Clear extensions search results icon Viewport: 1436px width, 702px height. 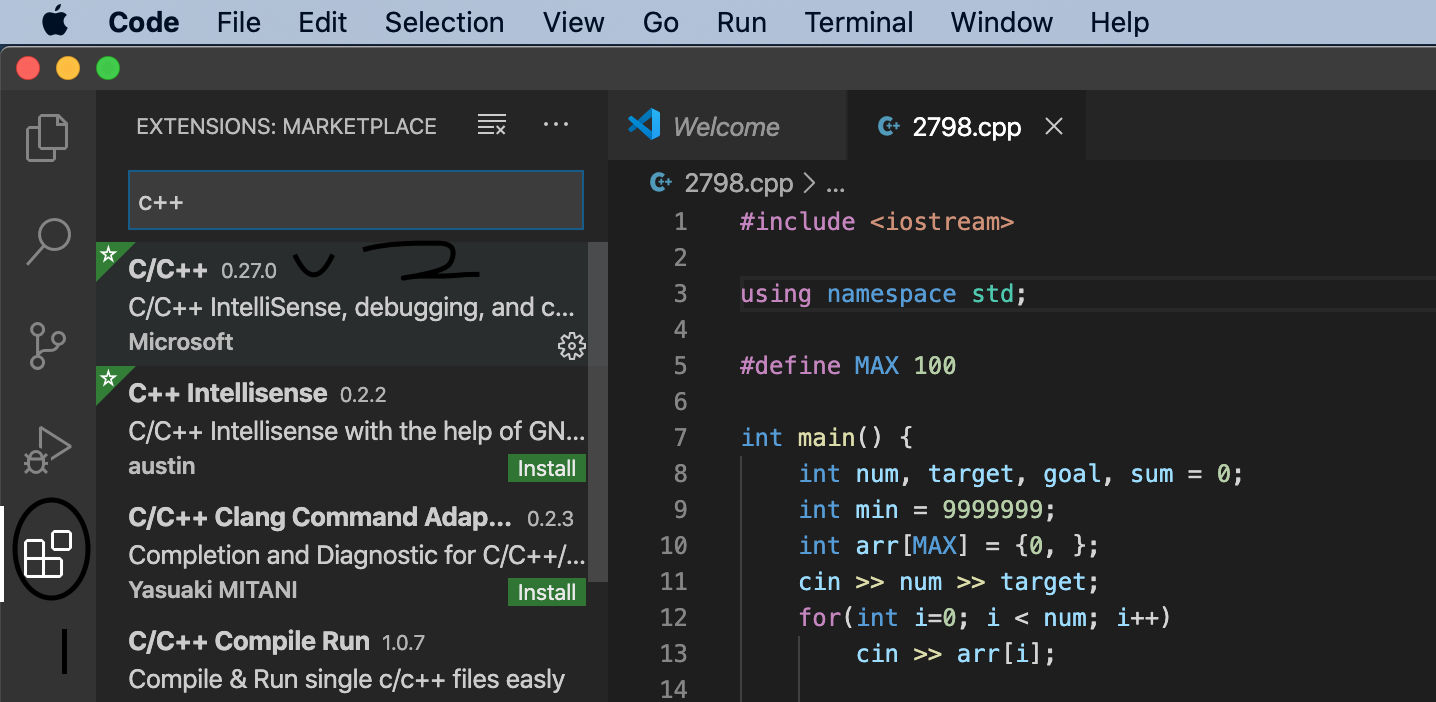(x=491, y=125)
